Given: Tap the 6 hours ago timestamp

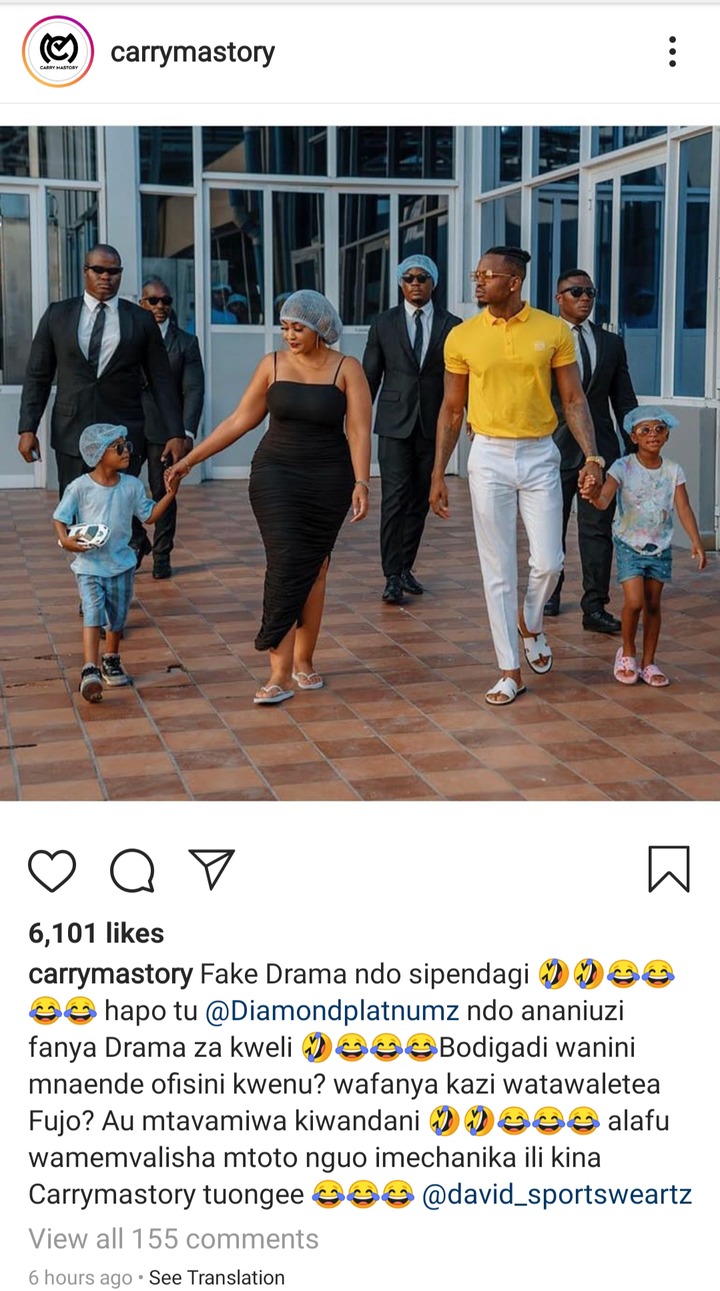Looking at the screenshot, I should (x=80, y=1278).
